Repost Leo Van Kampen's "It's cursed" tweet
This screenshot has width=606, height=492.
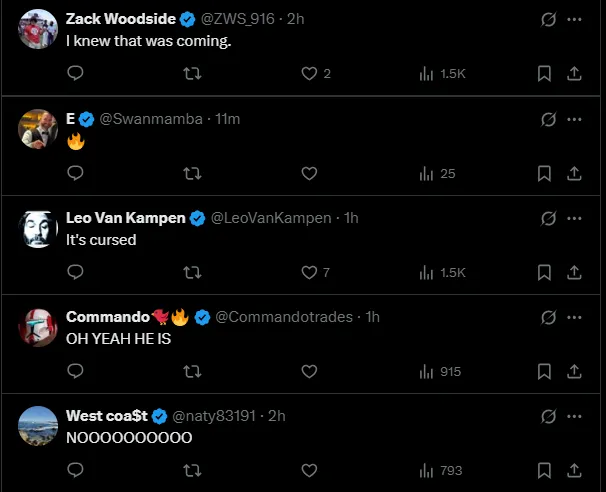point(192,272)
